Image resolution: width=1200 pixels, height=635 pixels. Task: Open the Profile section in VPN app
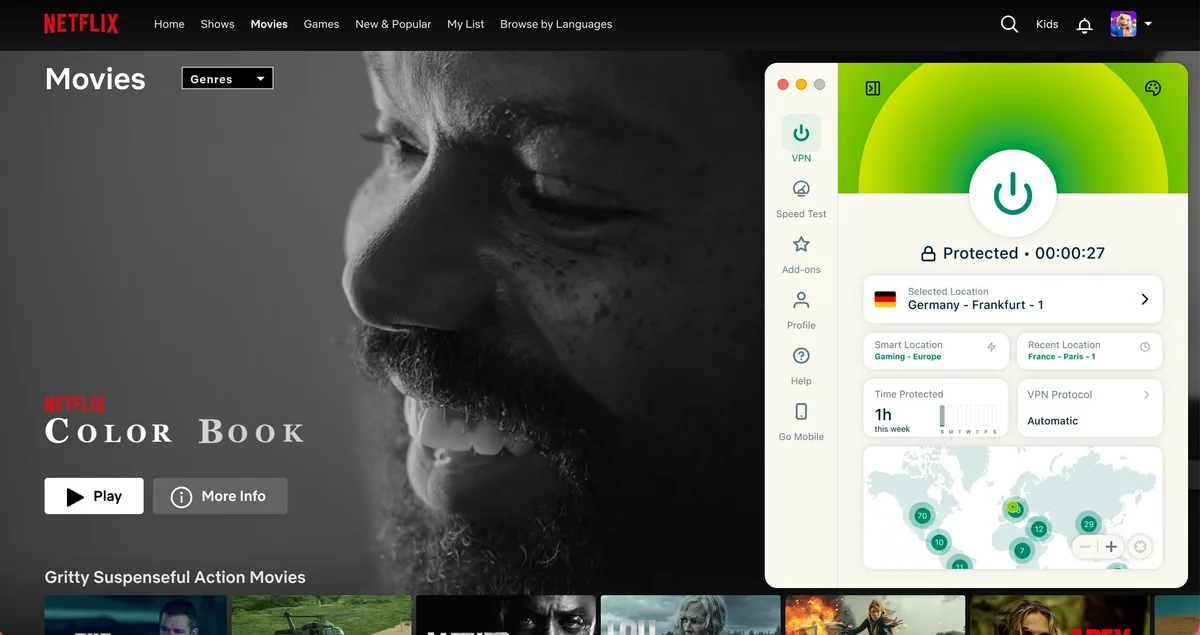click(801, 309)
